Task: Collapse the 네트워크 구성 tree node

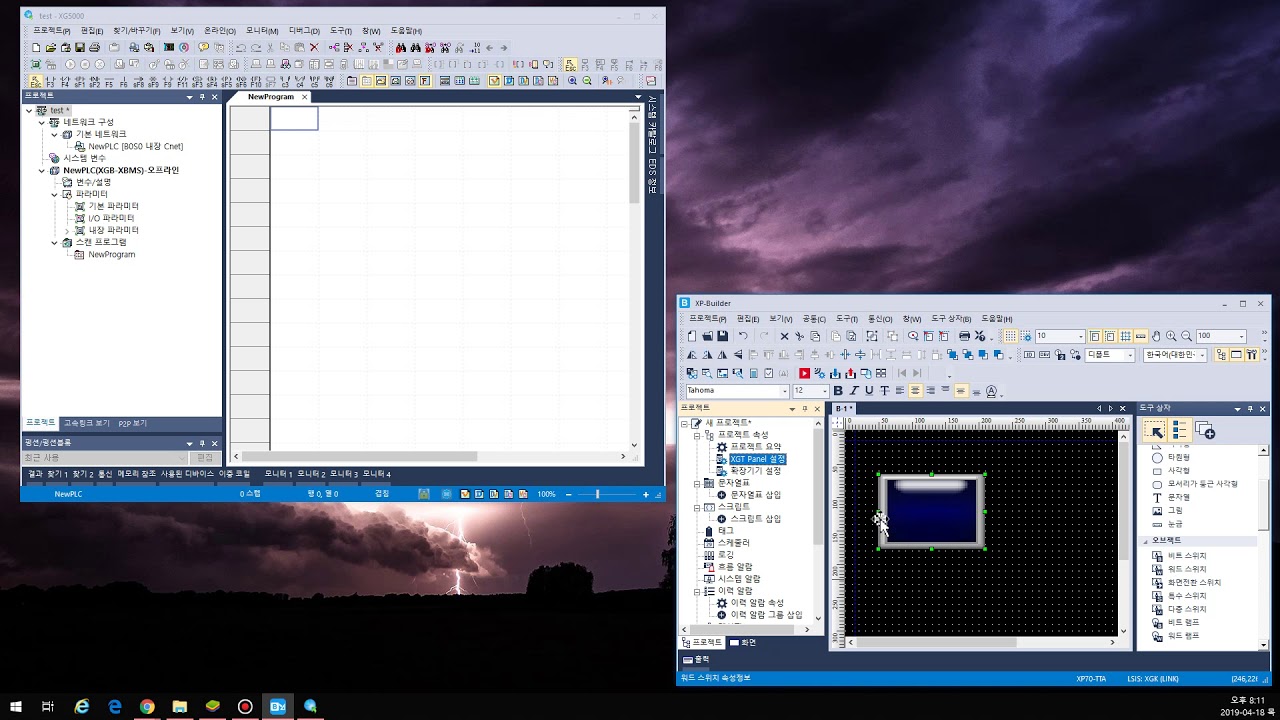Action: coord(42,122)
